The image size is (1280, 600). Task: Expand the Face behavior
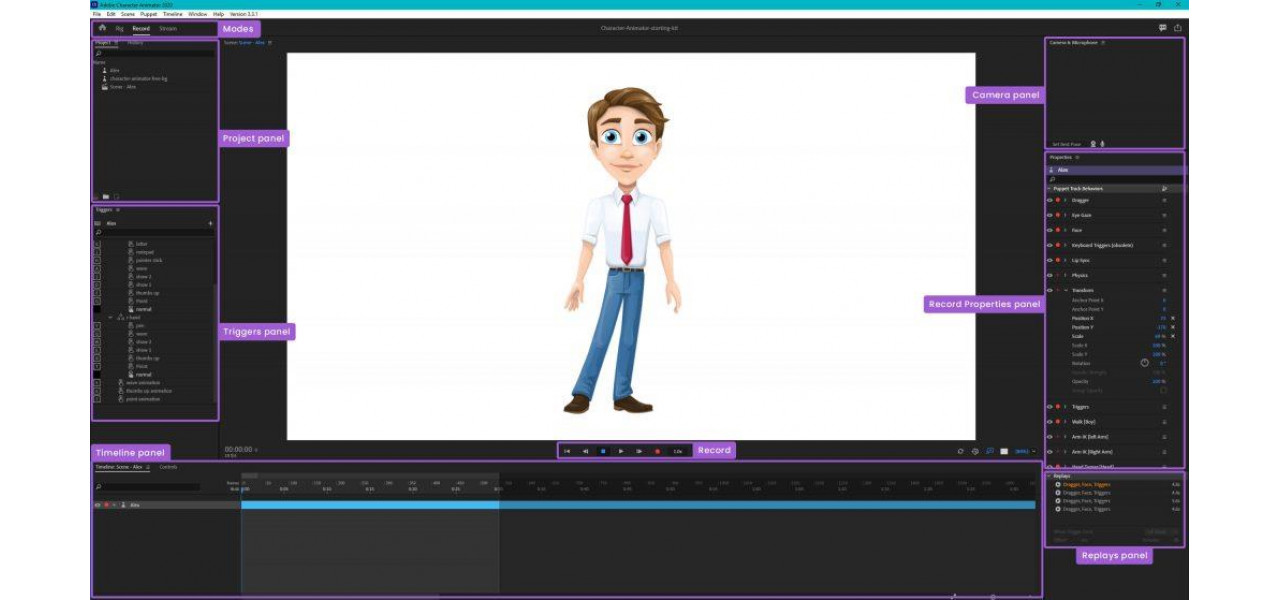[1066, 230]
